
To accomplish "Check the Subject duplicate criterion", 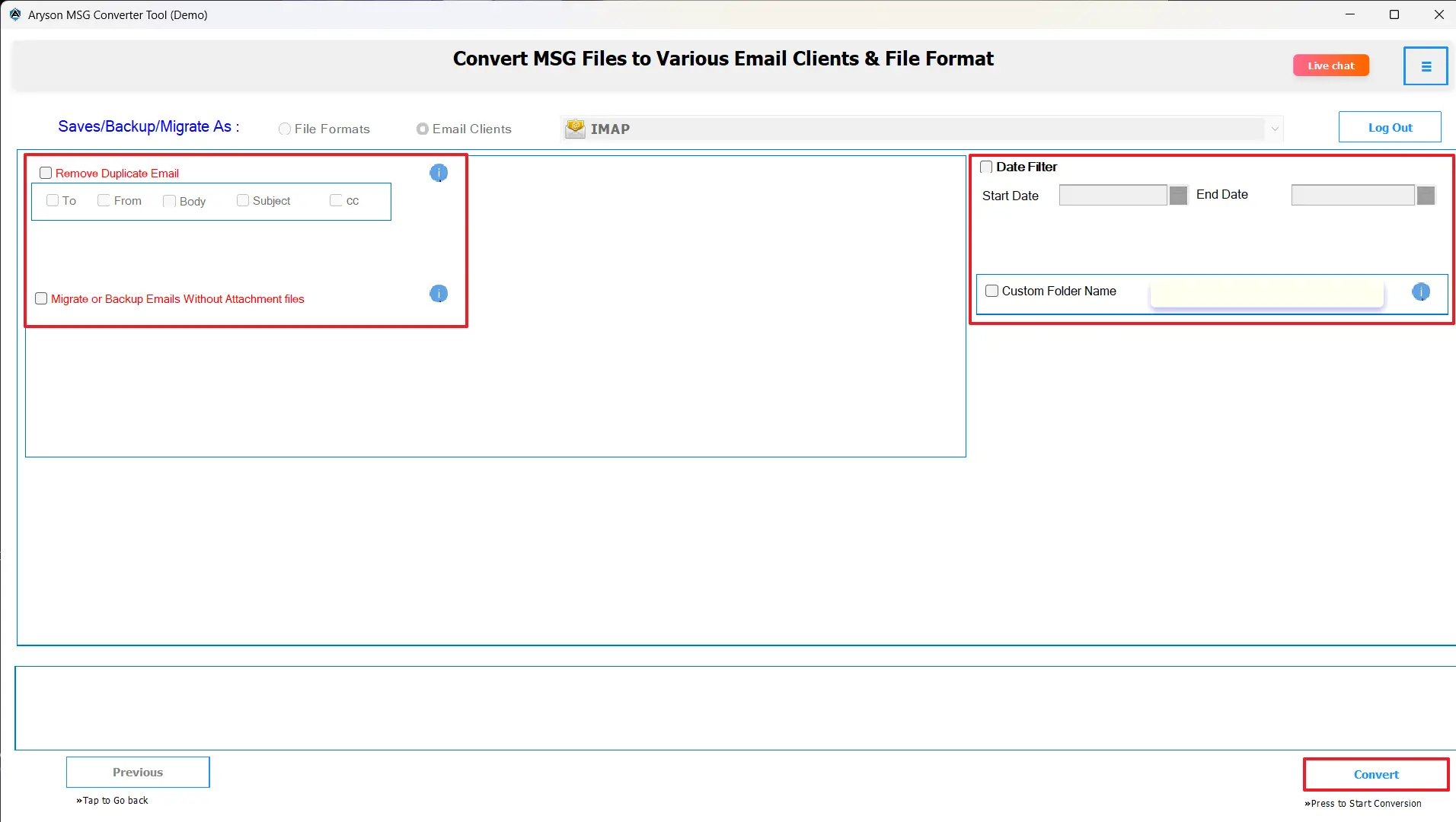I will (x=243, y=200).
